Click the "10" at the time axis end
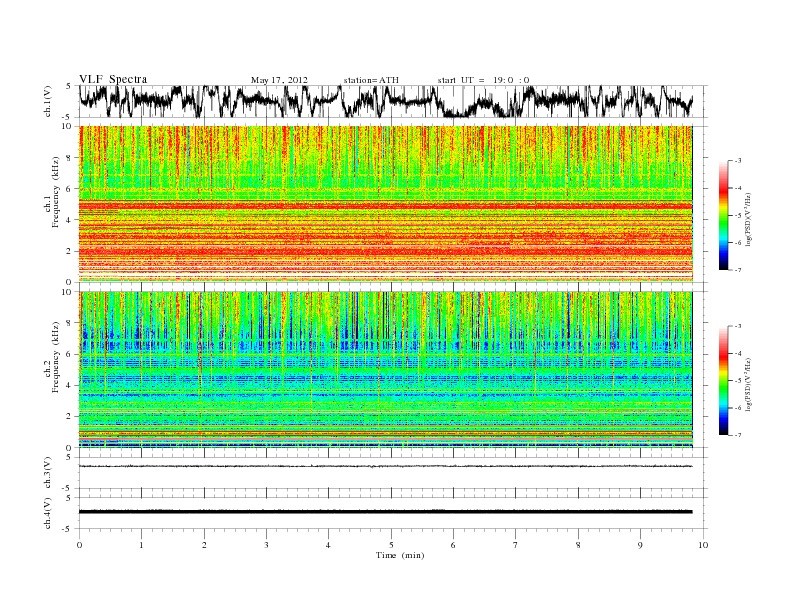The image size is (792, 612). point(703,545)
